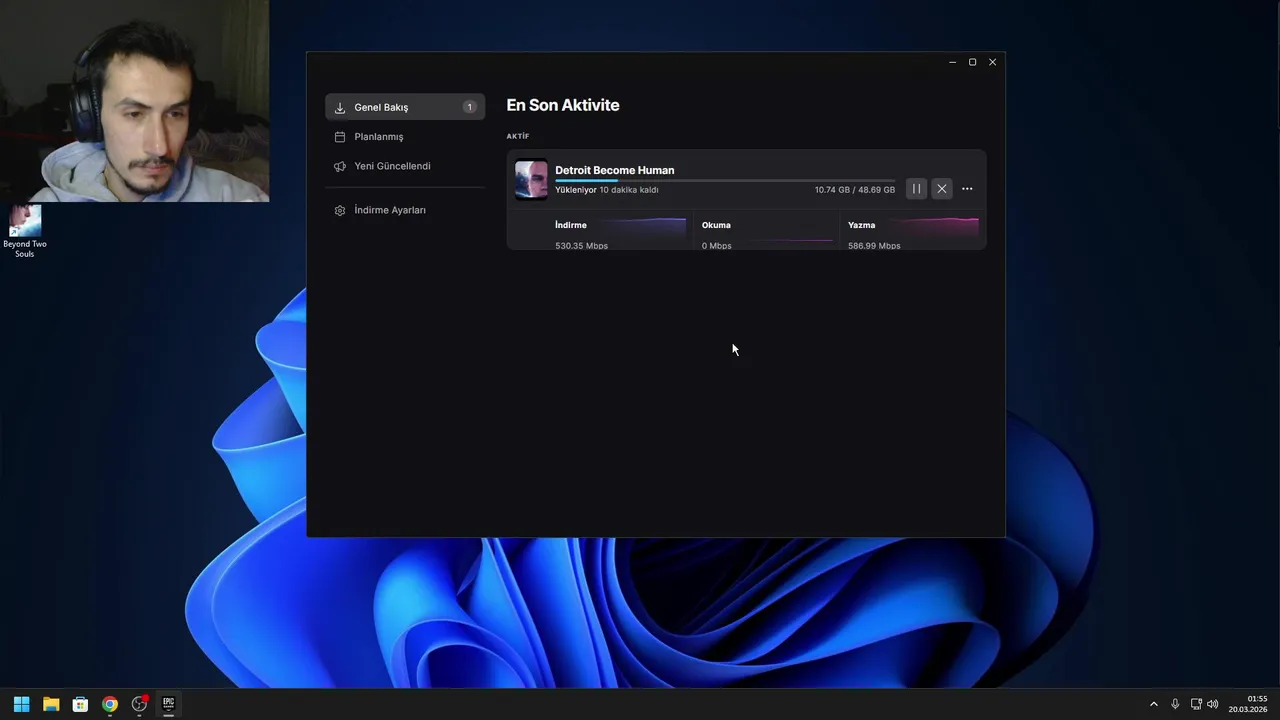Pause the Detroit Become Human download

(916, 189)
